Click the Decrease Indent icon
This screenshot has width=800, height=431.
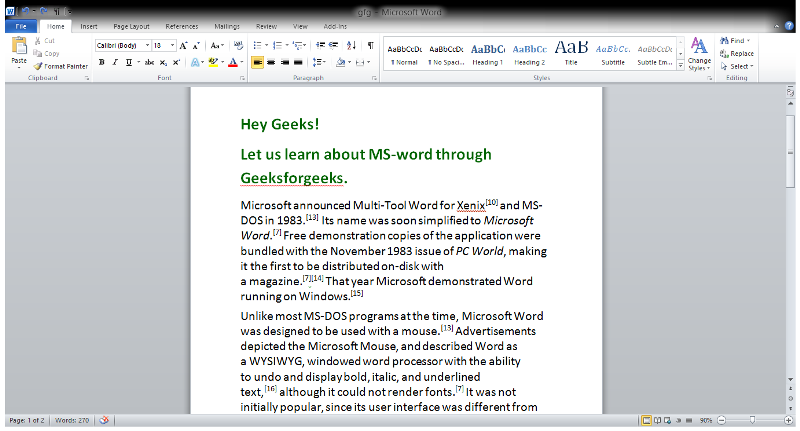pos(319,46)
